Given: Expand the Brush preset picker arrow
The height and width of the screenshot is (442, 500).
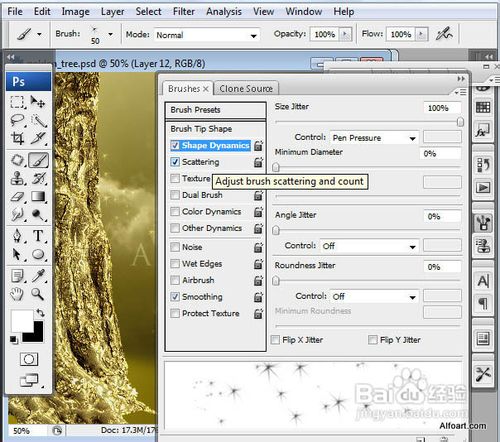Looking at the screenshot, I should click(x=110, y=34).
